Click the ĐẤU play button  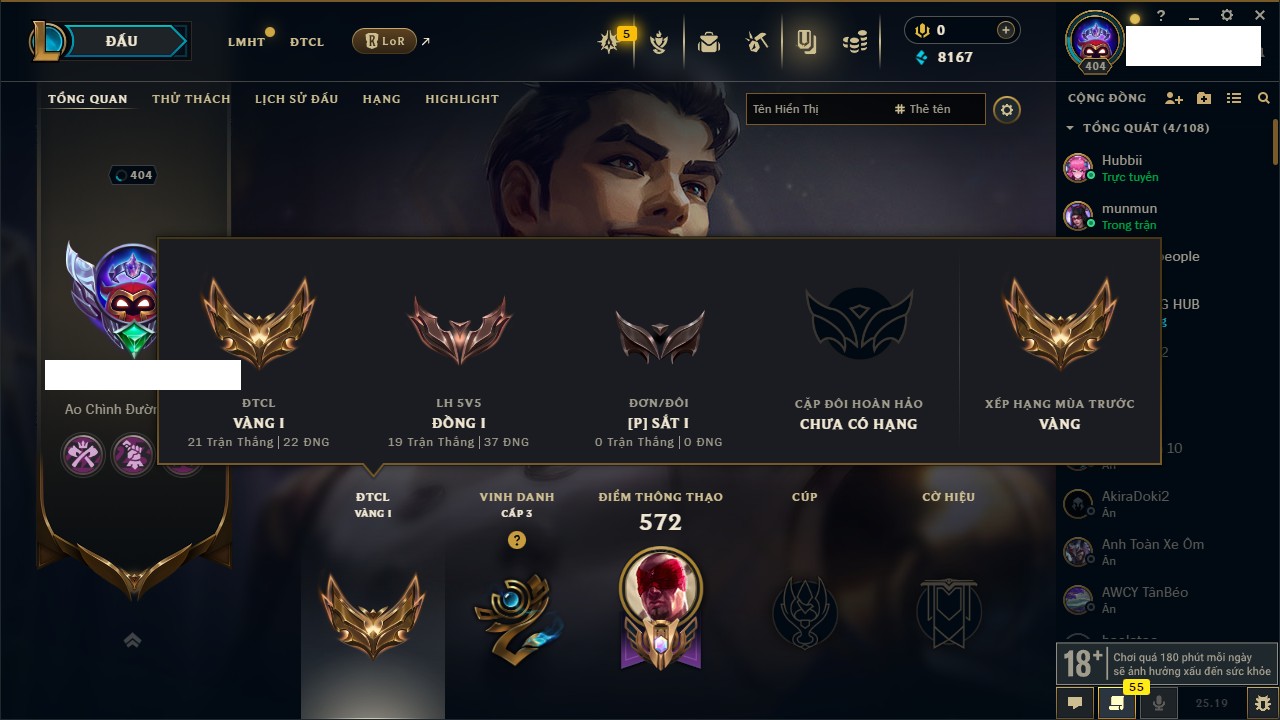[x=120, y=41]
